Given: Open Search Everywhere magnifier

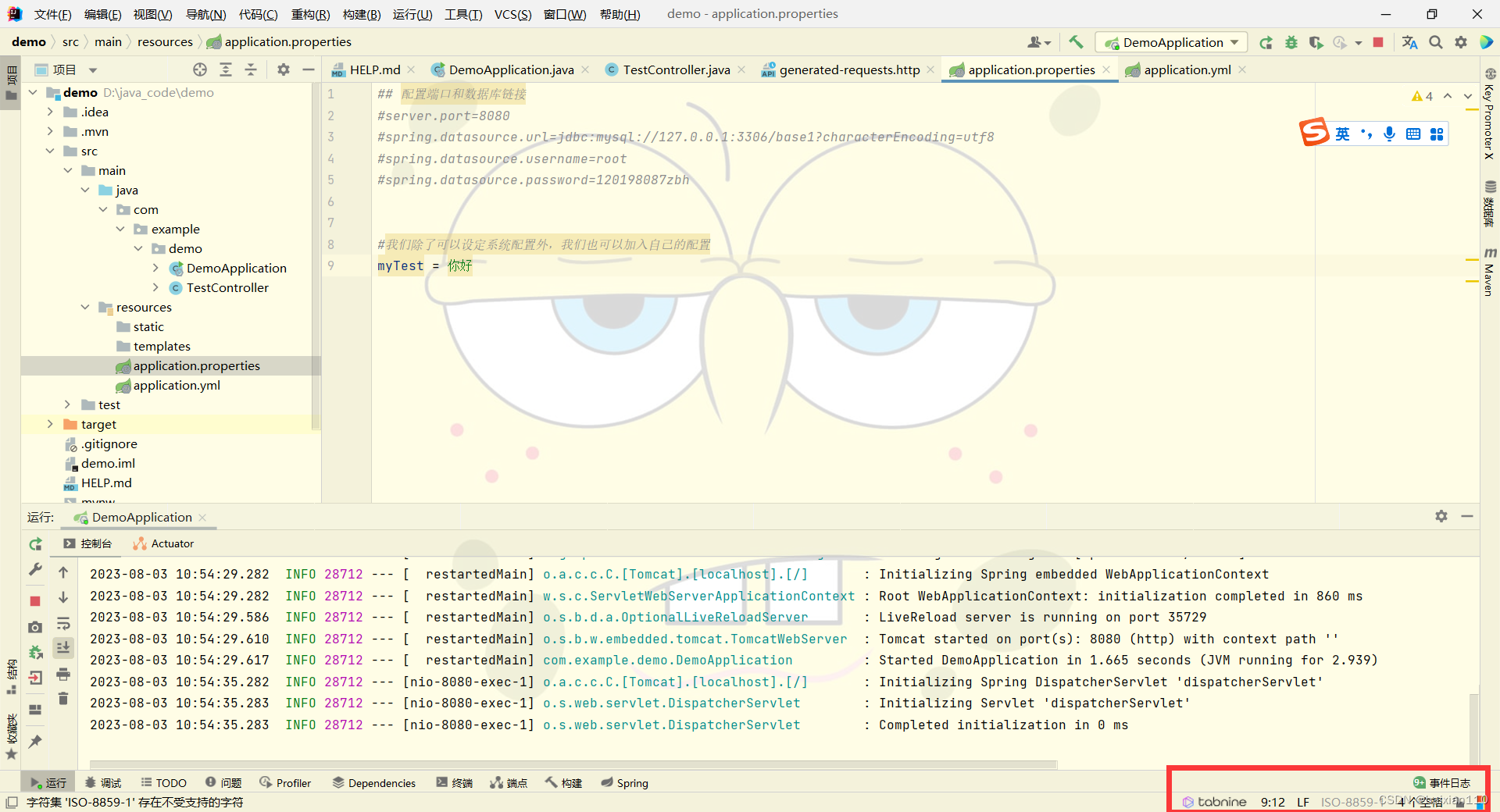Looking at the screenshot, I should tap(1436, 42).
